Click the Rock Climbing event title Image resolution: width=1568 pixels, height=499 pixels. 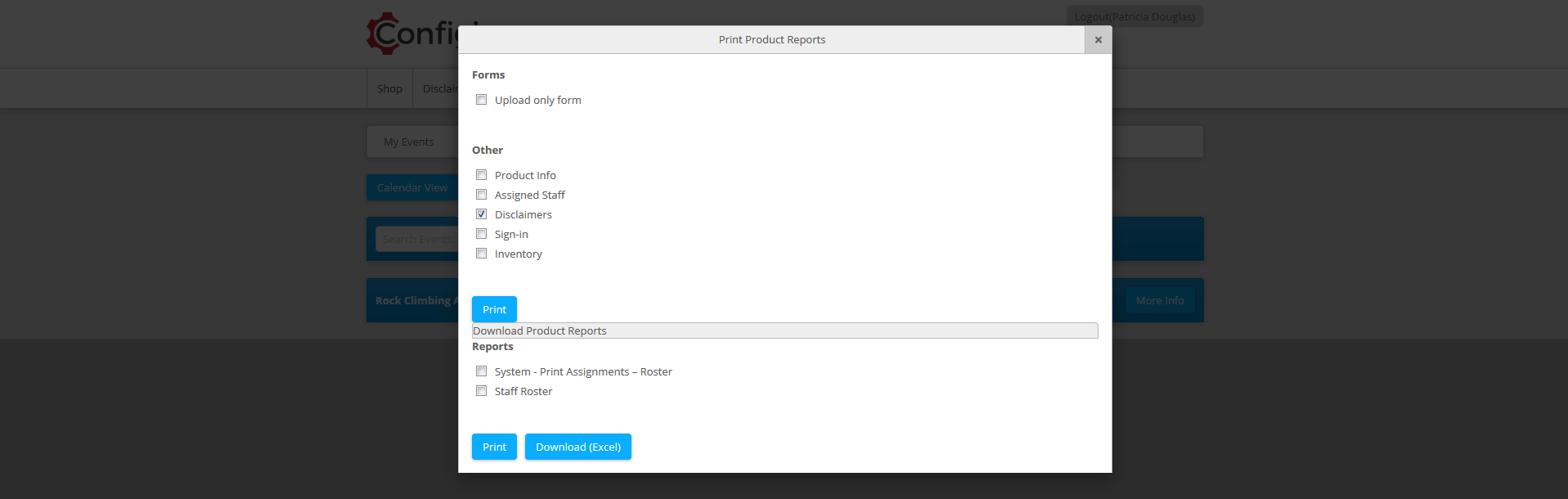click(x=416, y=300)
